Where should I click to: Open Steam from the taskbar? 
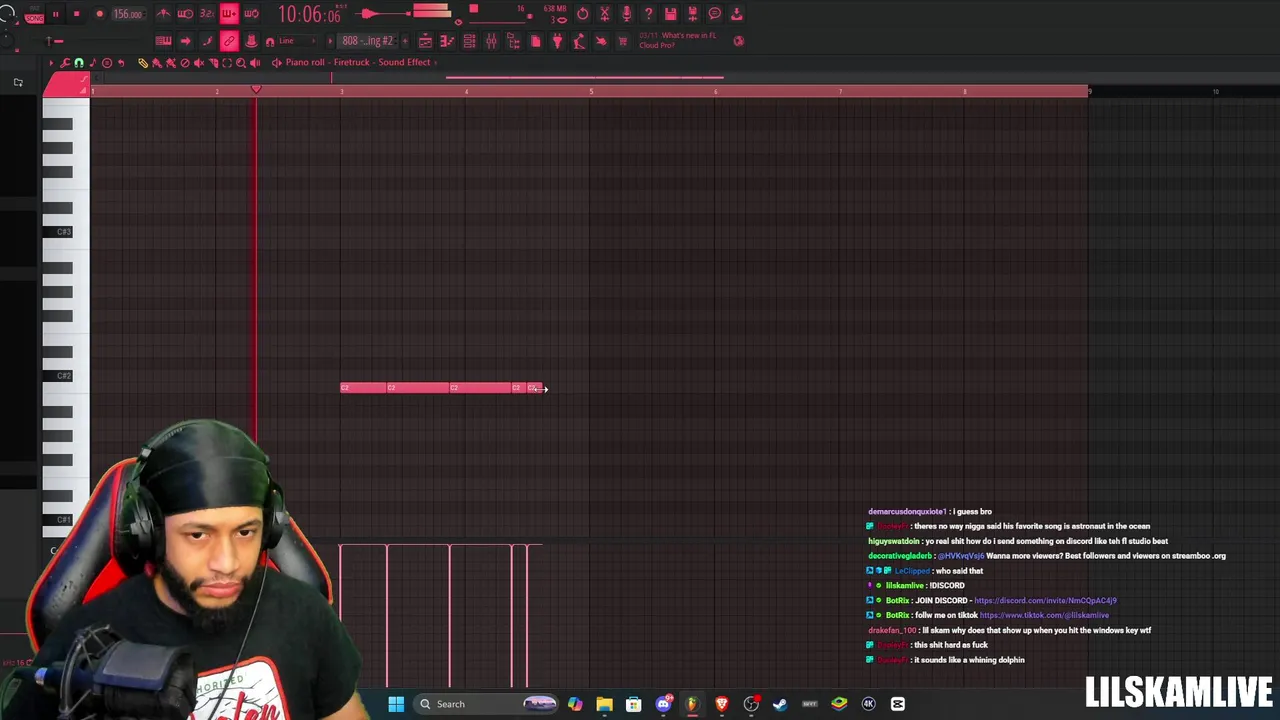pos(780,704)
